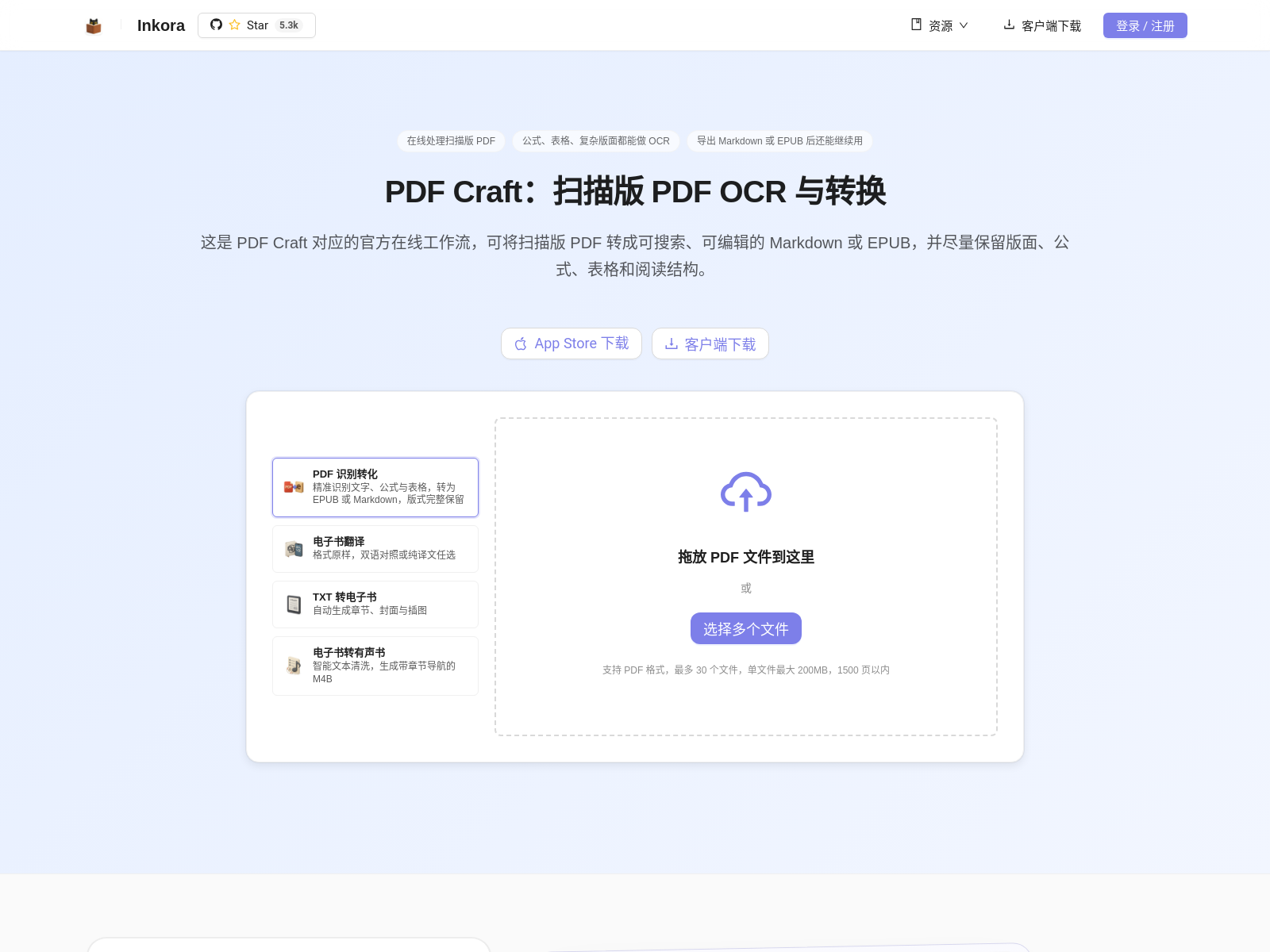Click the TXT 转电子书 tablet icon
1270x952 pixels.
[294, 605]
